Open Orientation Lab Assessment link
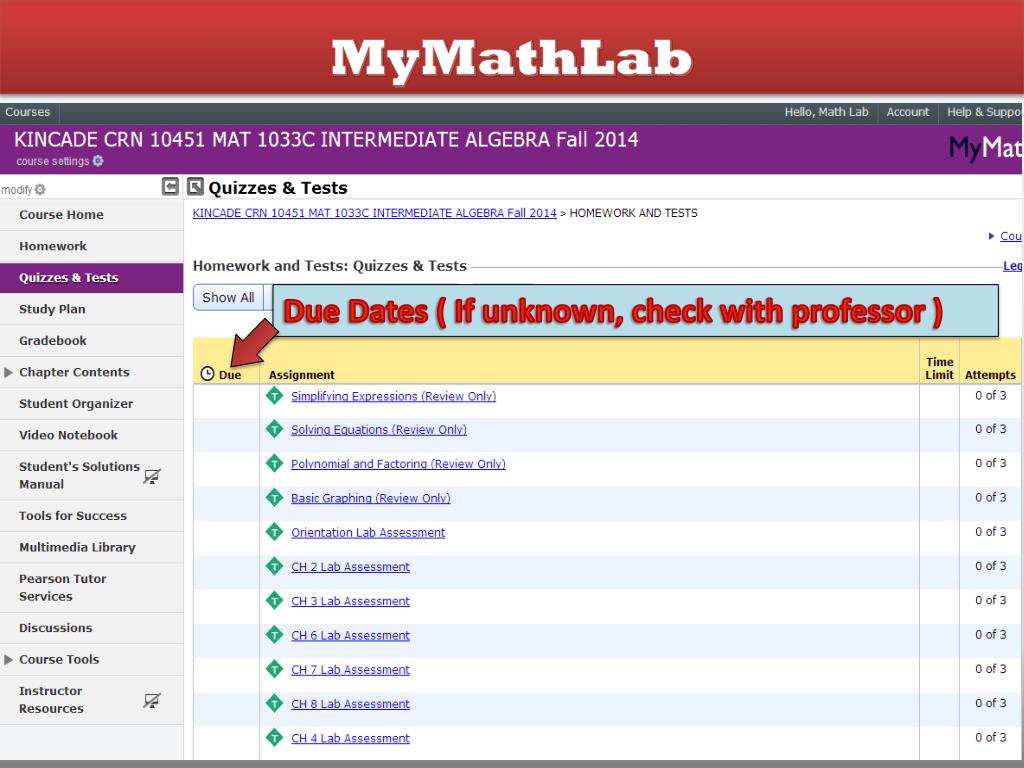 368,532
